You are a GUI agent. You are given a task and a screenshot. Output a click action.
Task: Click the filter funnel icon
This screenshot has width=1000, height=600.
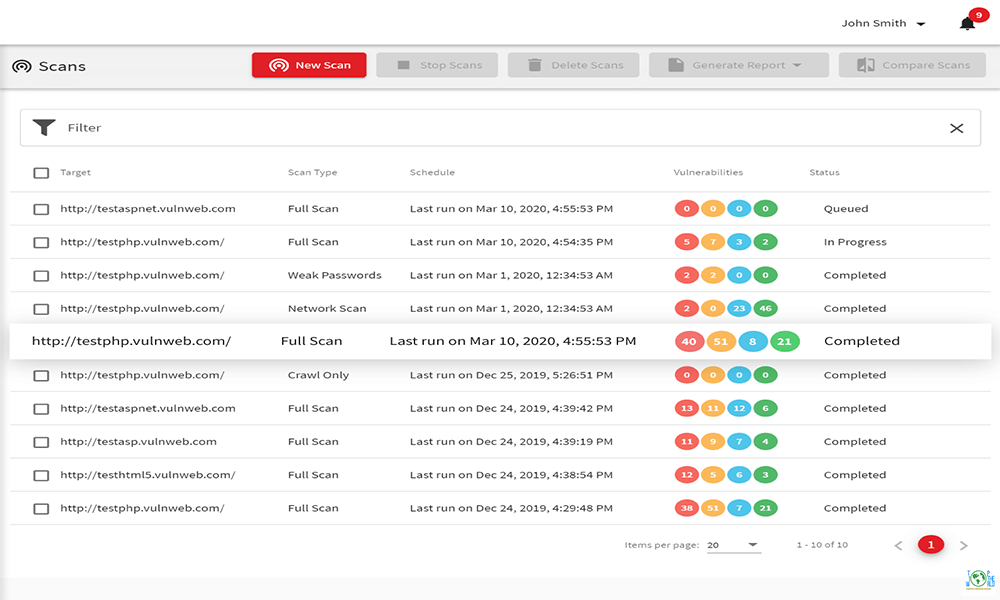point(44,128)
